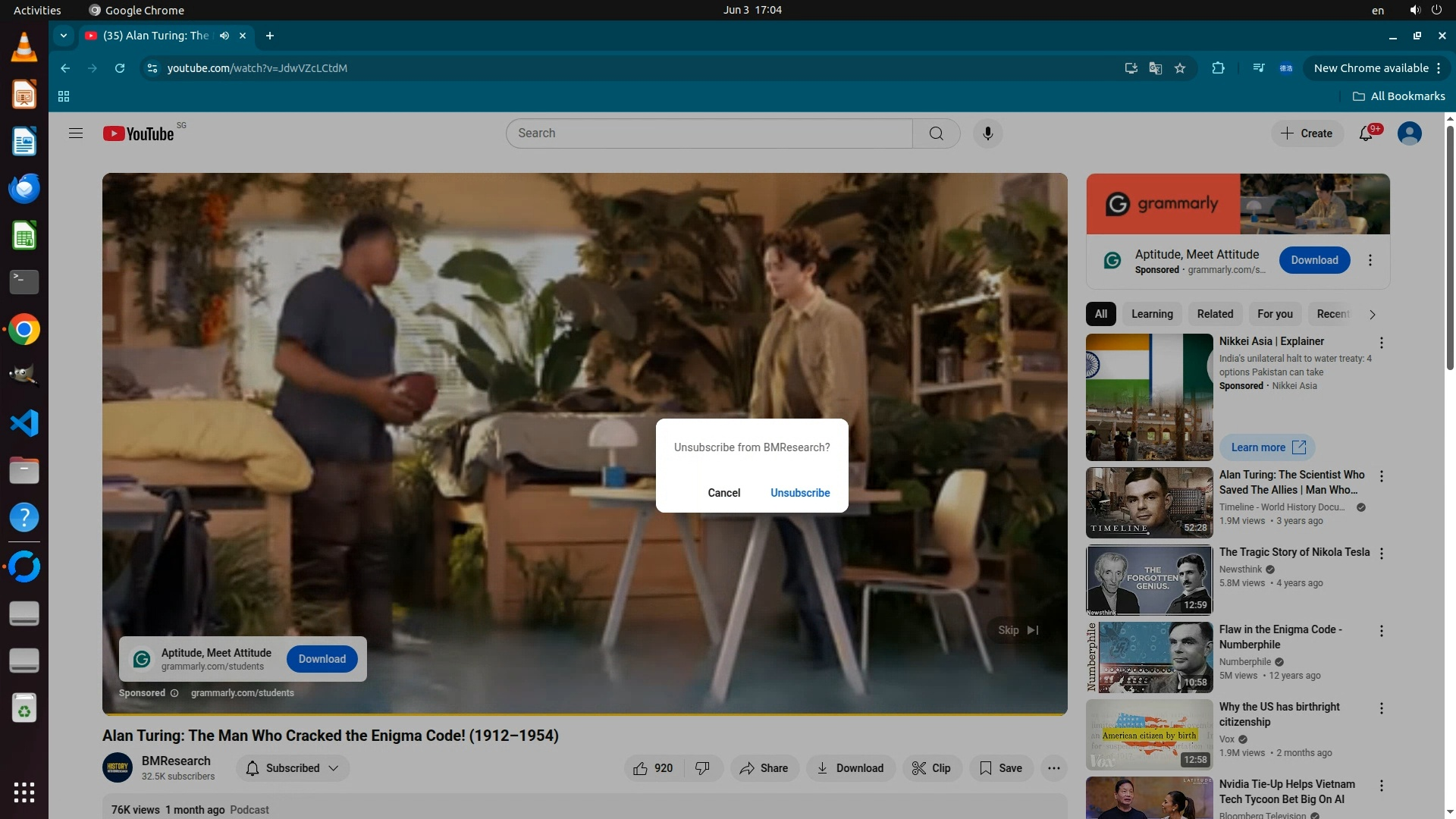Open the Nikola Tesla video thumbnail
Viewport: 1456px width, 819px height.
click(1149, 580)
